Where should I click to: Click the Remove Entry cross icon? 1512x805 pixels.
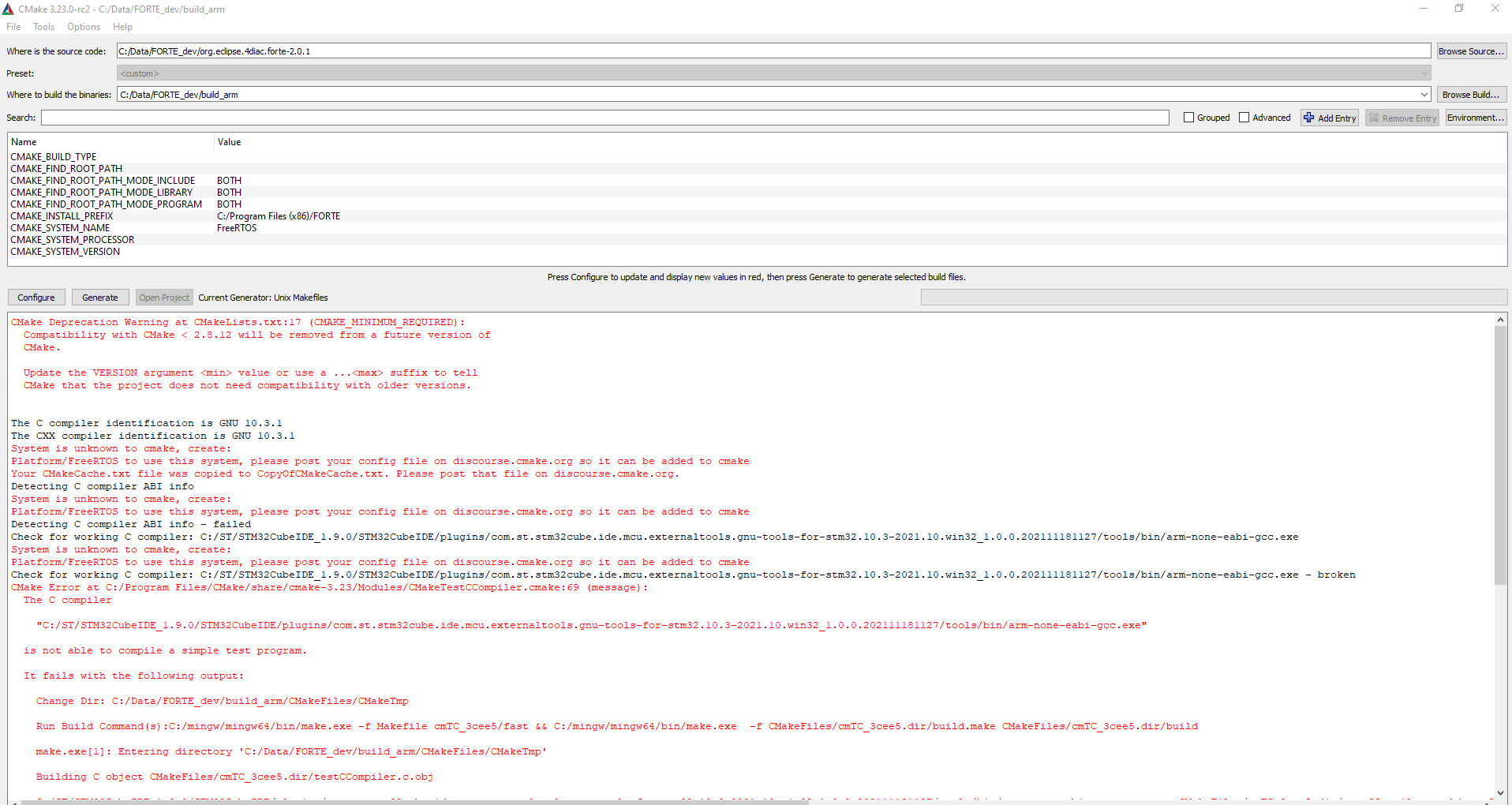click(x=1374, y=118)
